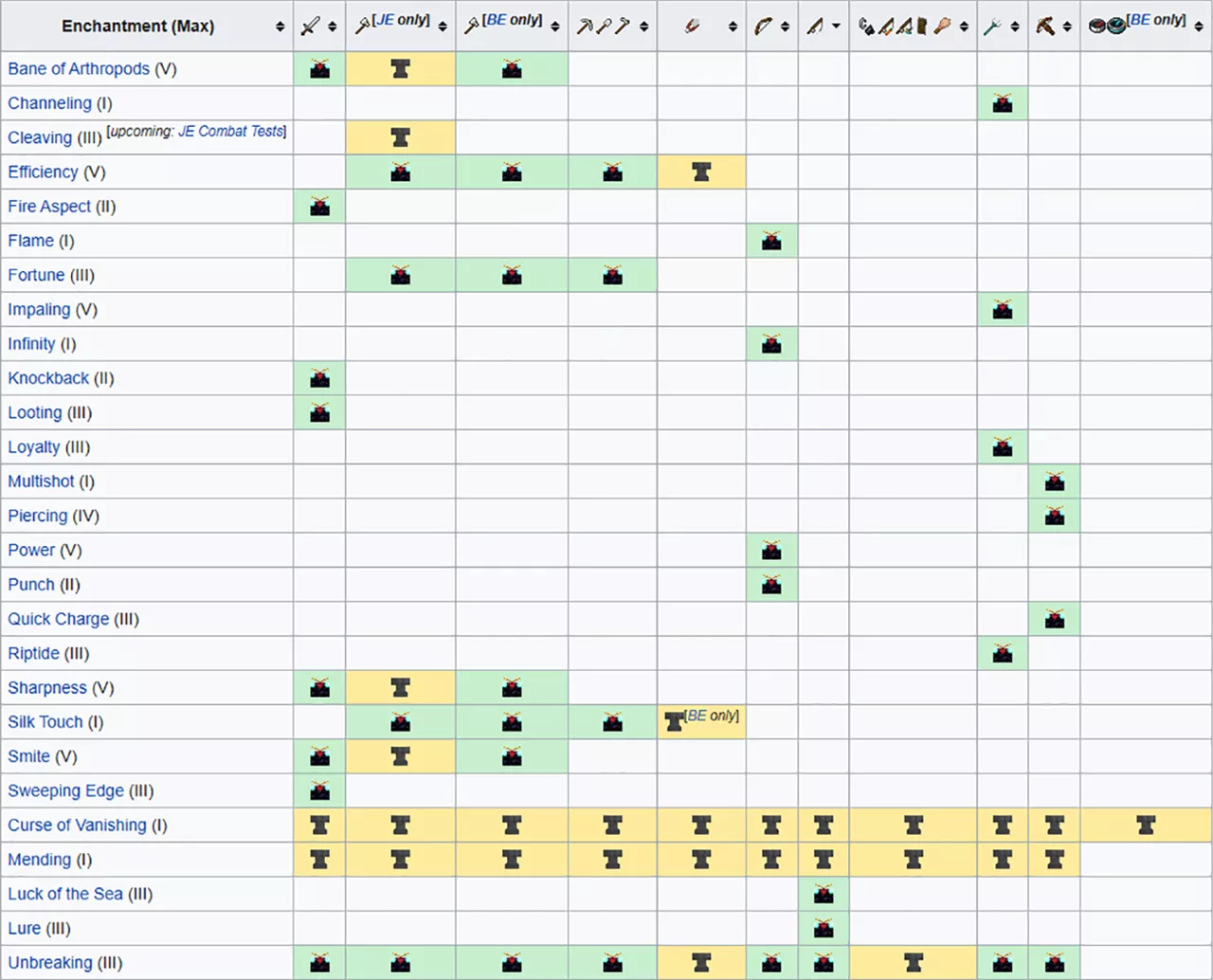Image resolution: width=1213 pixels, height=980 pixels.
Task: Open the Silk Touch enchantment link
Action: [x=45, y=722]
